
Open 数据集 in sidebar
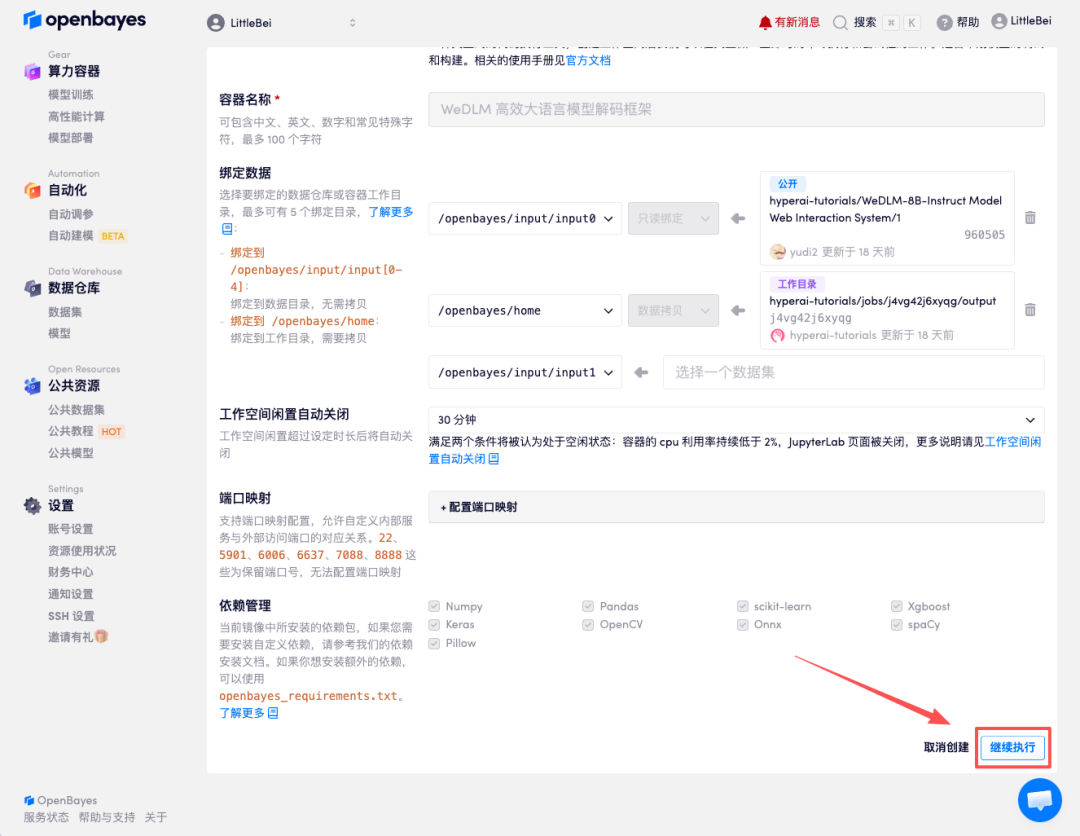[65, 312]
